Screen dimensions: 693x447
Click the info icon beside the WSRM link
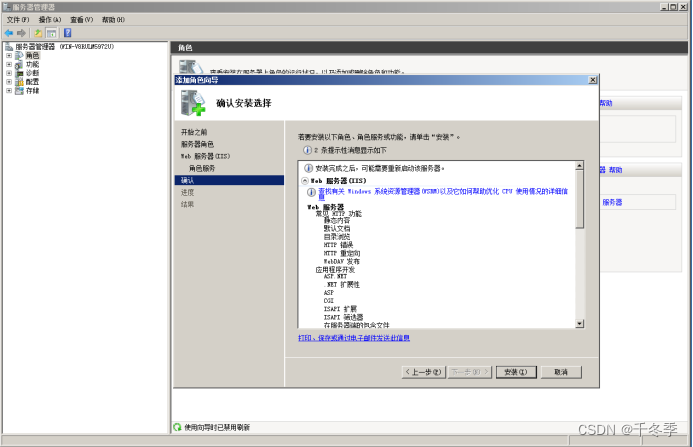[x=311, y=192]
